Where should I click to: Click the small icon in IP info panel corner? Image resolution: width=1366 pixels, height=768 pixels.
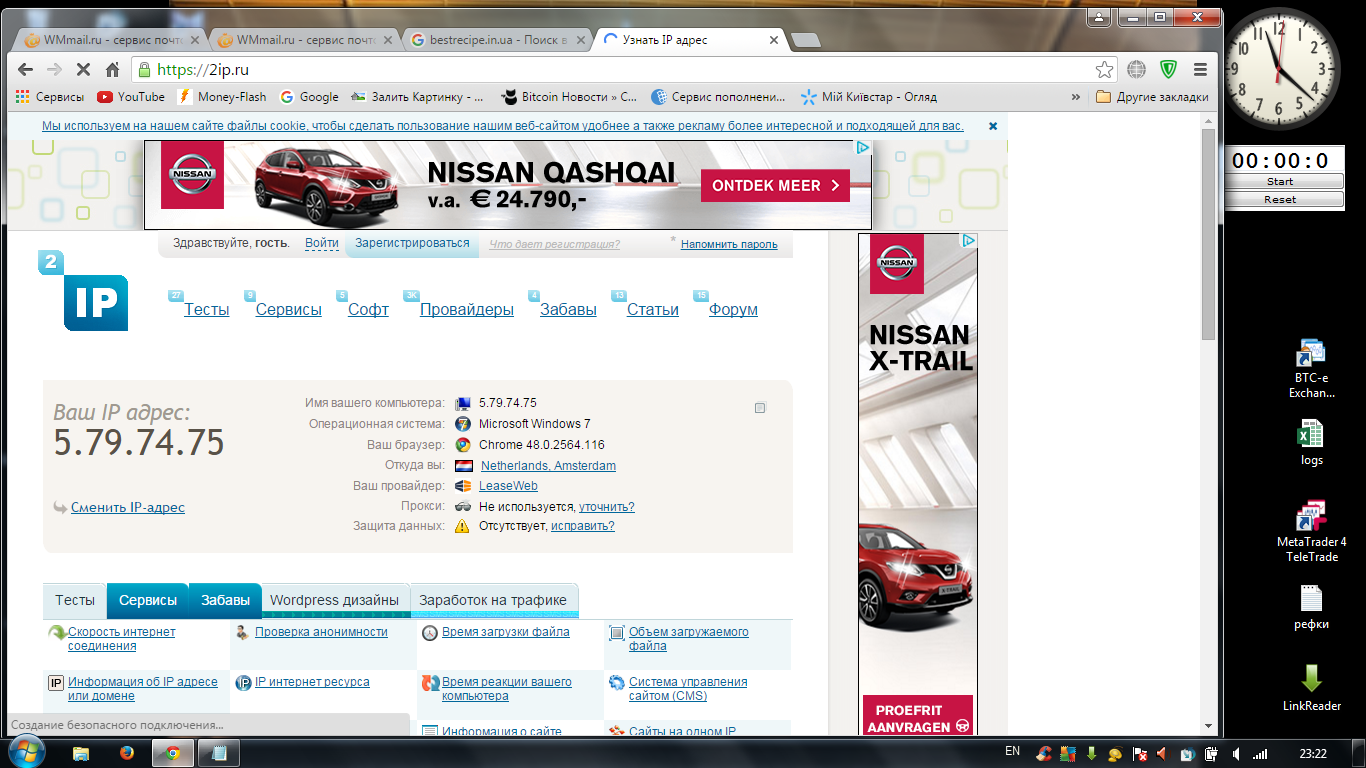click(x=760, y=408)
